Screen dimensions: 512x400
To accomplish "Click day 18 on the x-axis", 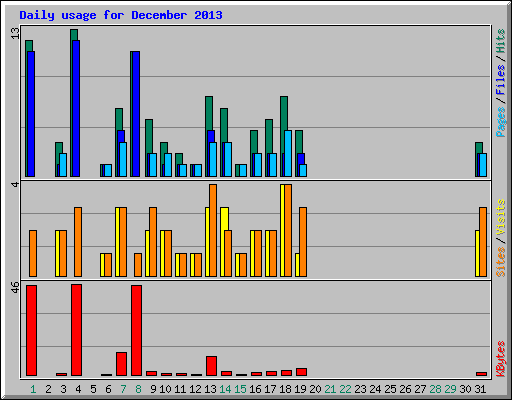I will pos(285,389).
